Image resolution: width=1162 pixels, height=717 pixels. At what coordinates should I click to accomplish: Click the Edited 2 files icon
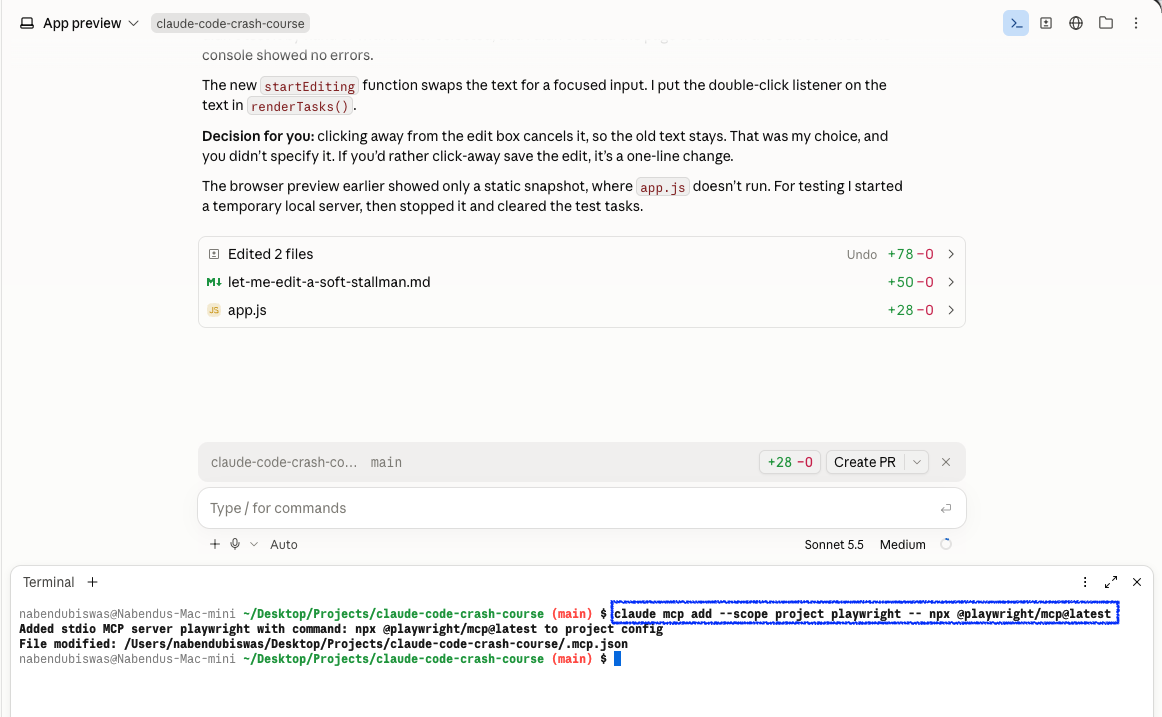213,254
